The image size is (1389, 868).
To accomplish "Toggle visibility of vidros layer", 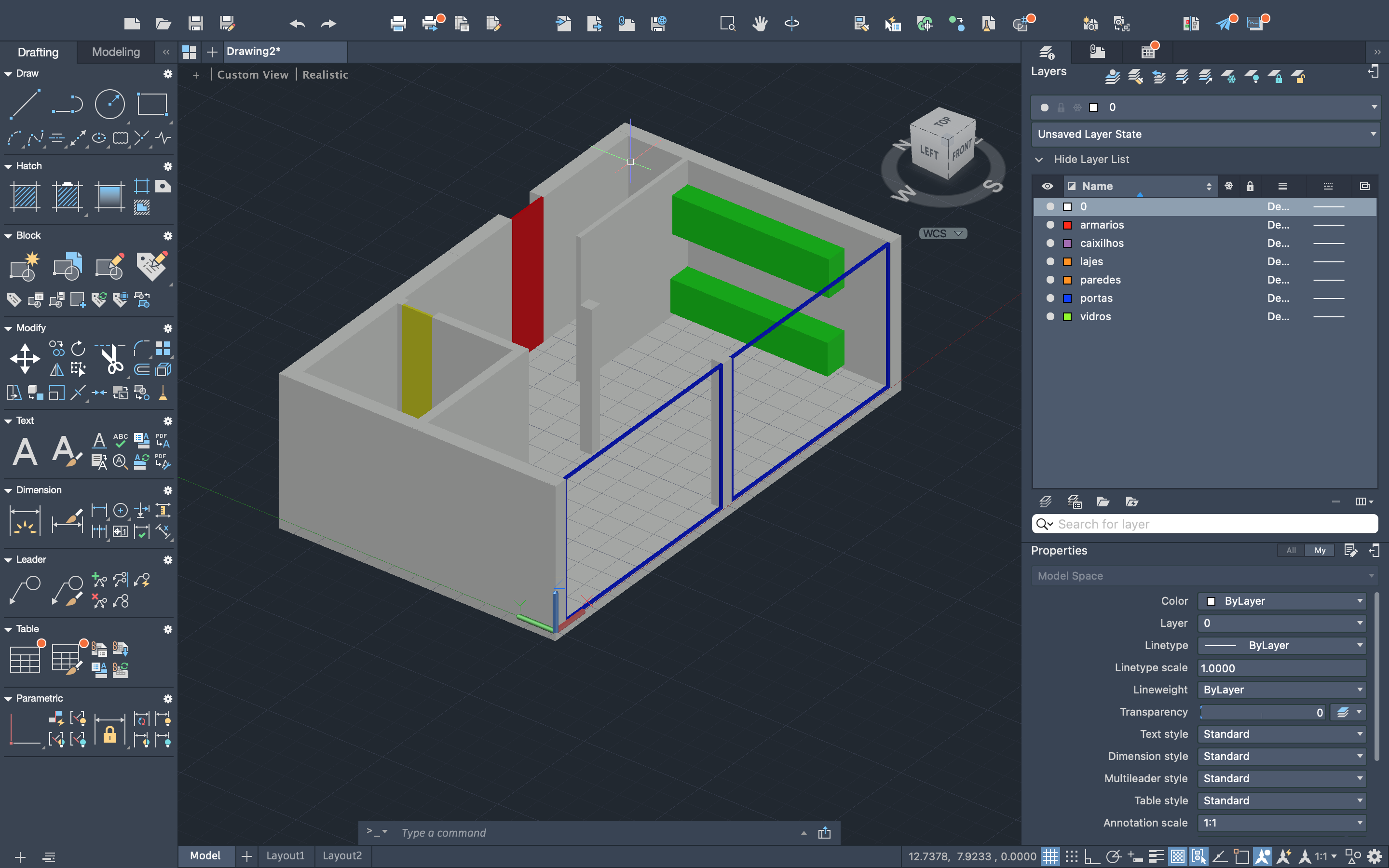I will click(x=1050, y=317).
